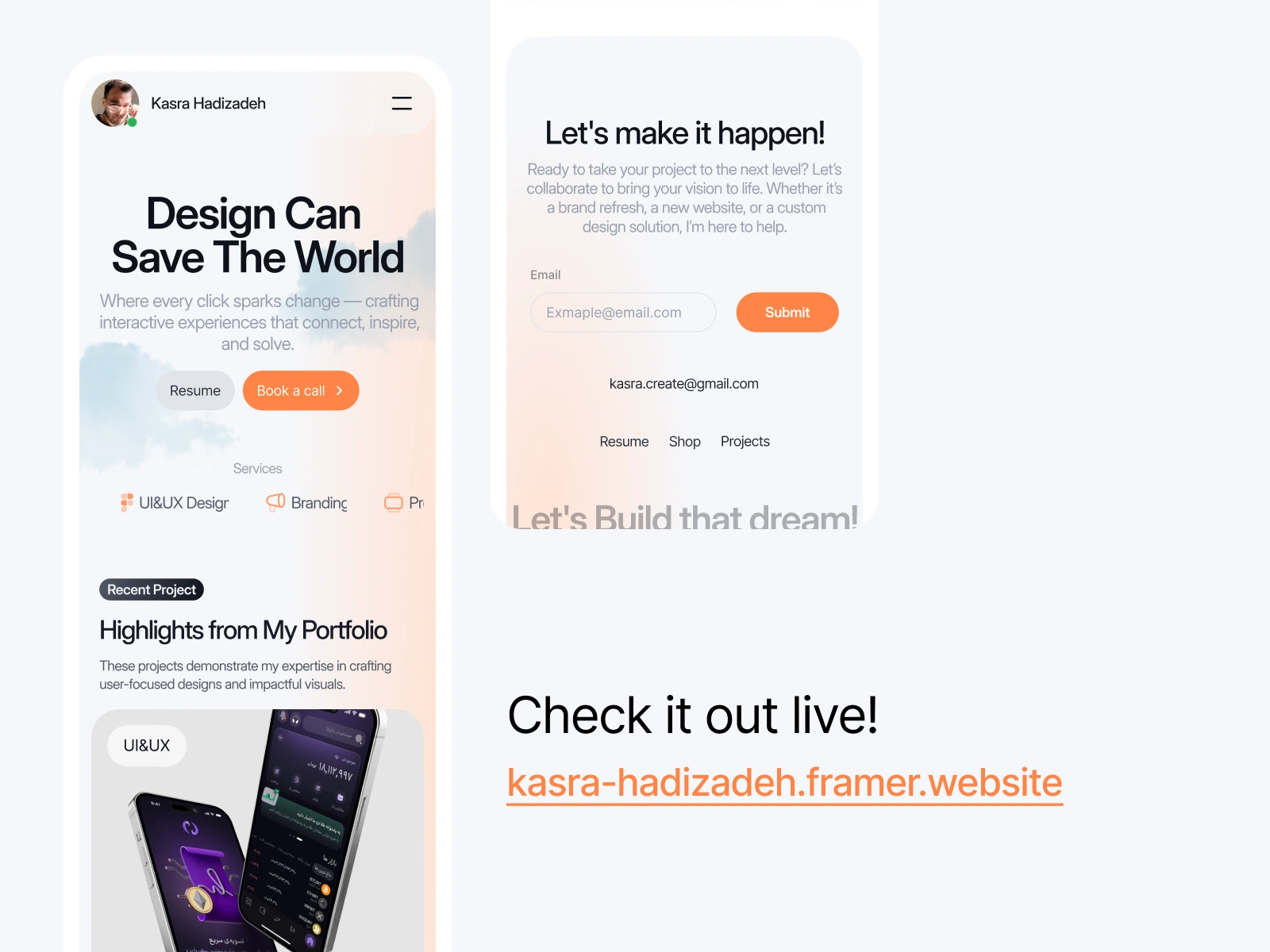Click the kasra.create@gmail.com email link

[x=684, y=384]
